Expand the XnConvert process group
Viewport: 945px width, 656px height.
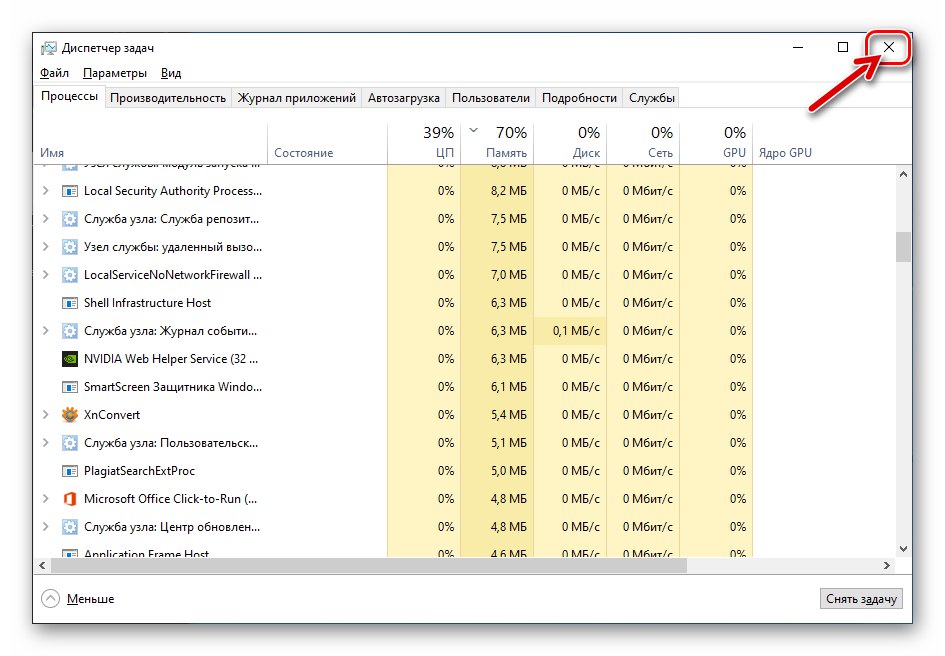pos(45,415)
